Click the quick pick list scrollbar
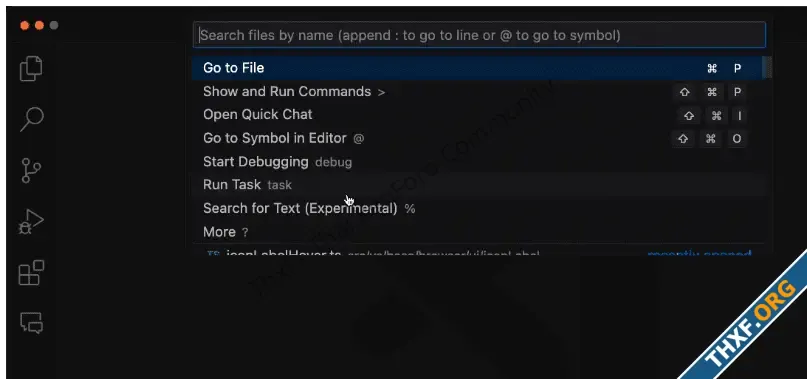807x379 pixels. point(767,67)
